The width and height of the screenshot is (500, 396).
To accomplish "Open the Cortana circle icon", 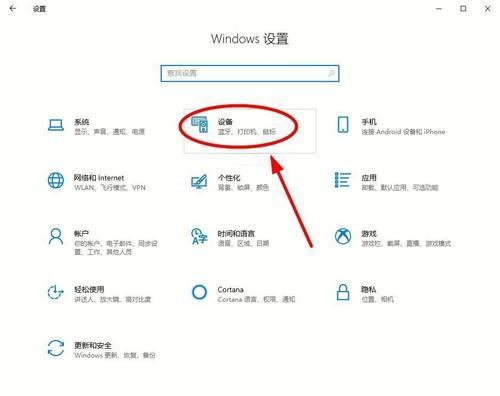I will [199, 292].
